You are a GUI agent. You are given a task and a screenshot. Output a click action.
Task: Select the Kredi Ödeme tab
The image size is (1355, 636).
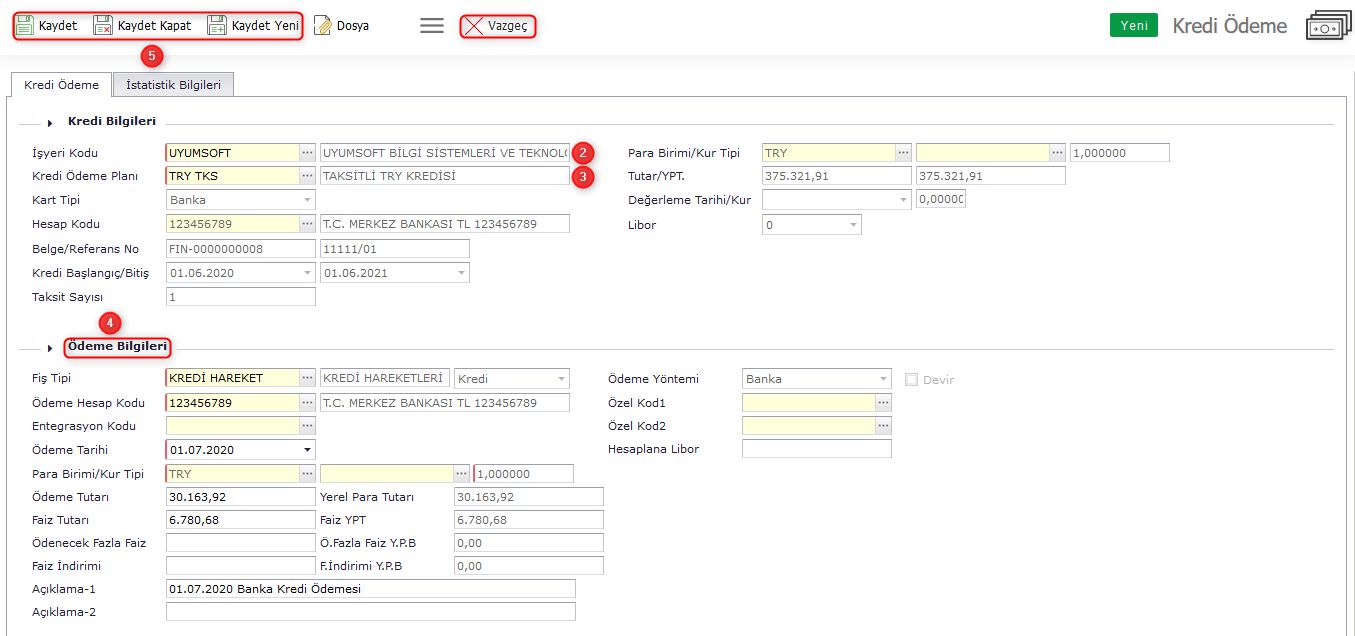(61, 85)
